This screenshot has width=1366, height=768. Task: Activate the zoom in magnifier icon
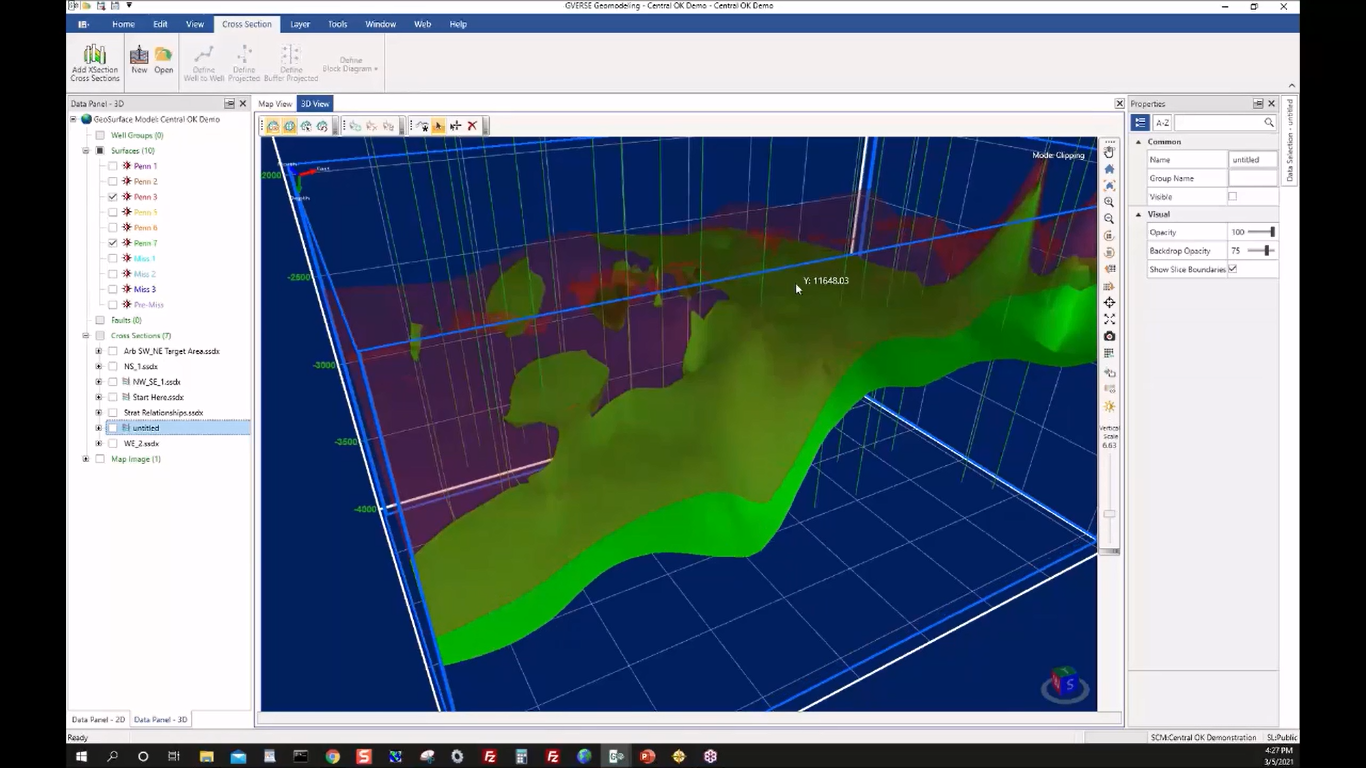(1109, 203)
